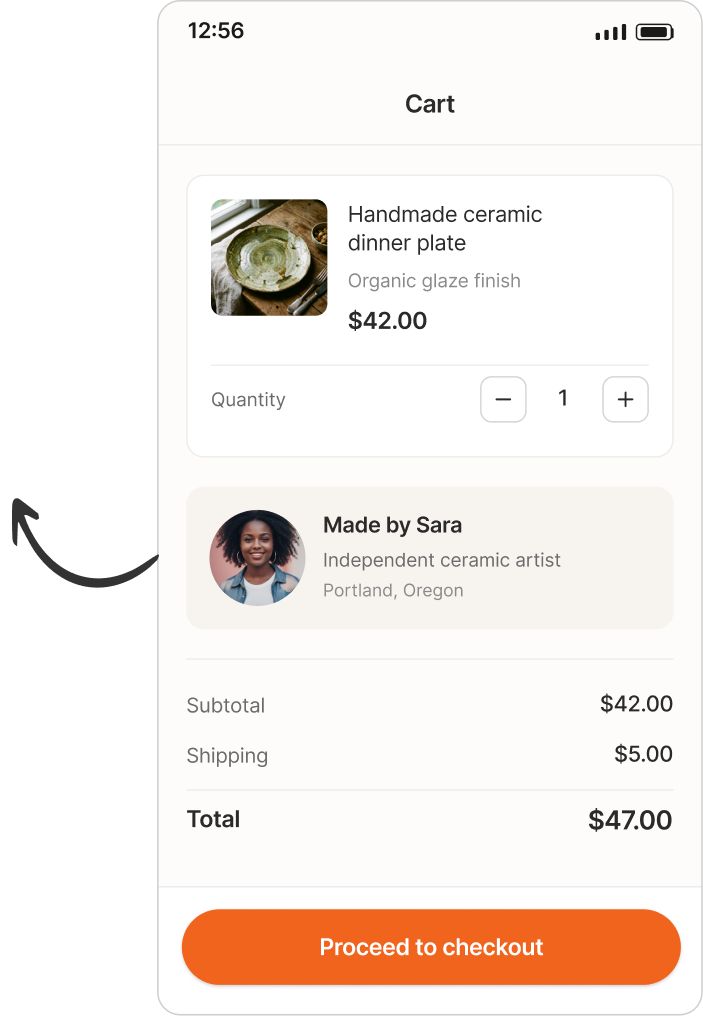The width and height of the screenshot is (703, 1016).
Task: Tap the cellular signal bars icon
Action: pyautogui.click(x=610, y=33)
